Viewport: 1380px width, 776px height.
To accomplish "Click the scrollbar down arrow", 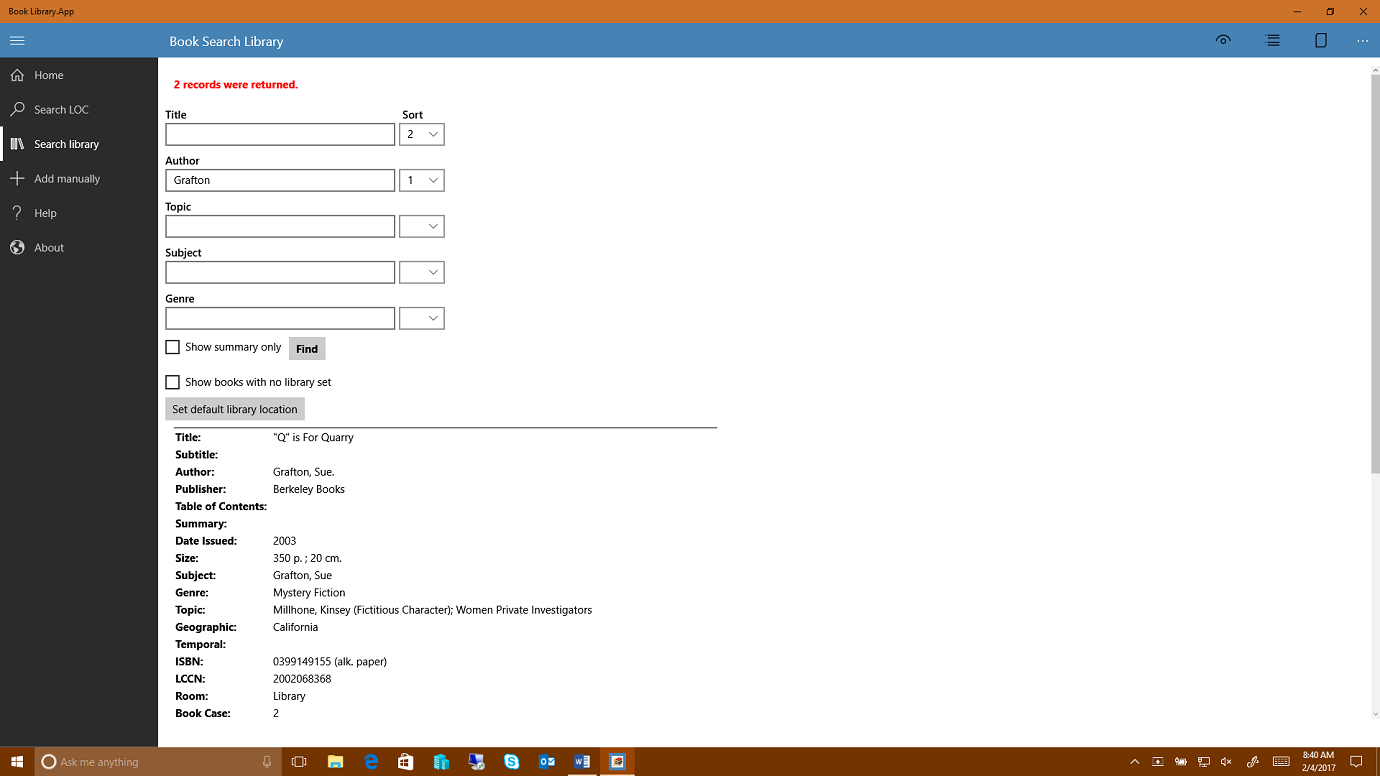I will click(x=1375, y=714).
